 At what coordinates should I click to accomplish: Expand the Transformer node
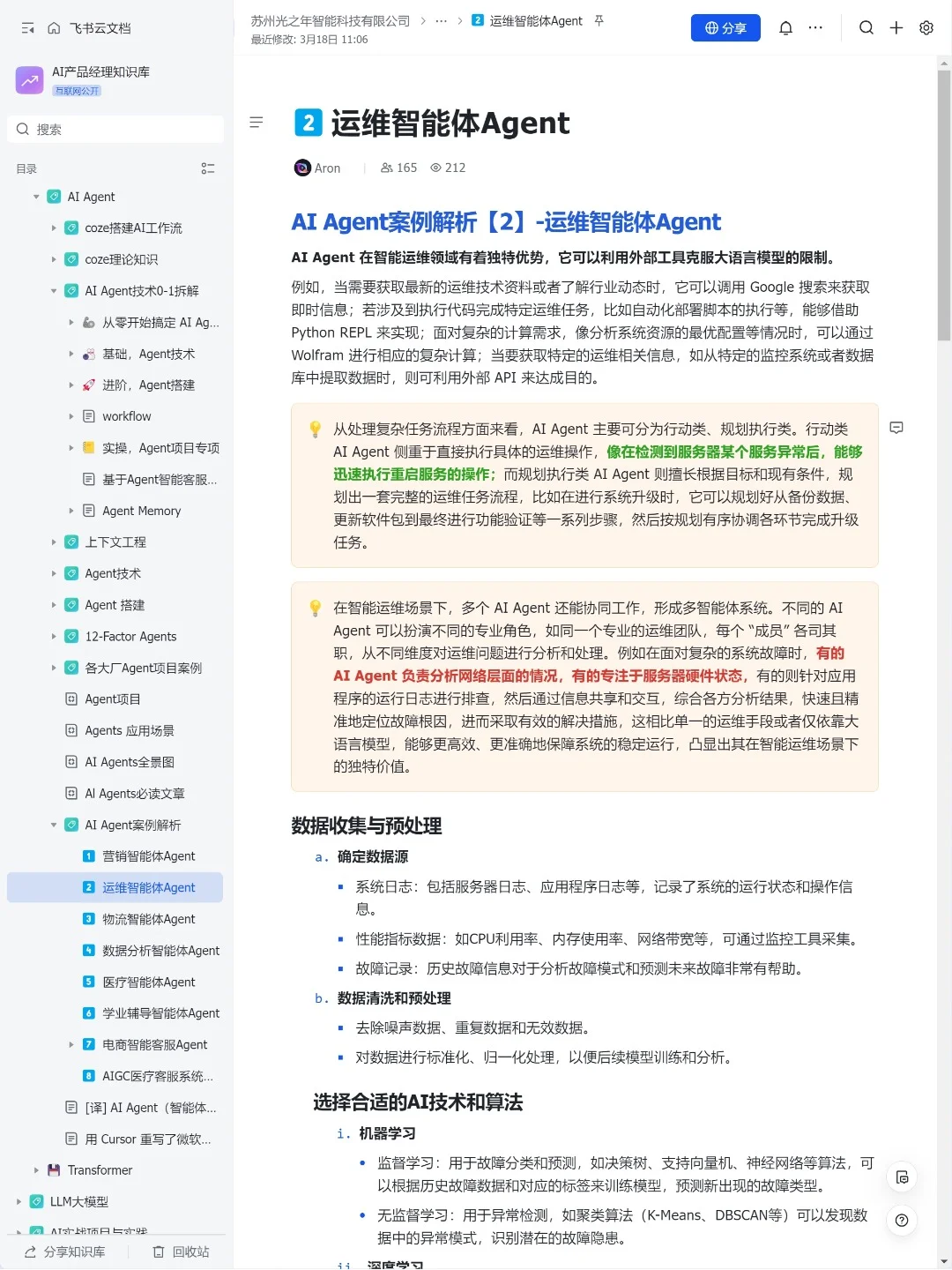(x=36, y=1170)
